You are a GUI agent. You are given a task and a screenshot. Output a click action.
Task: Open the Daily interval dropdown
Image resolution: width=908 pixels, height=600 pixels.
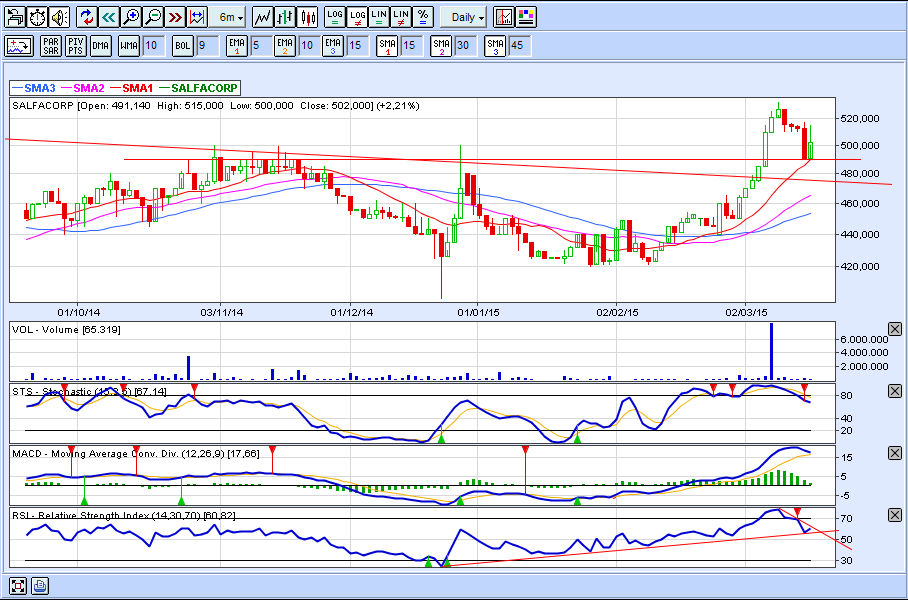(465, 17)
